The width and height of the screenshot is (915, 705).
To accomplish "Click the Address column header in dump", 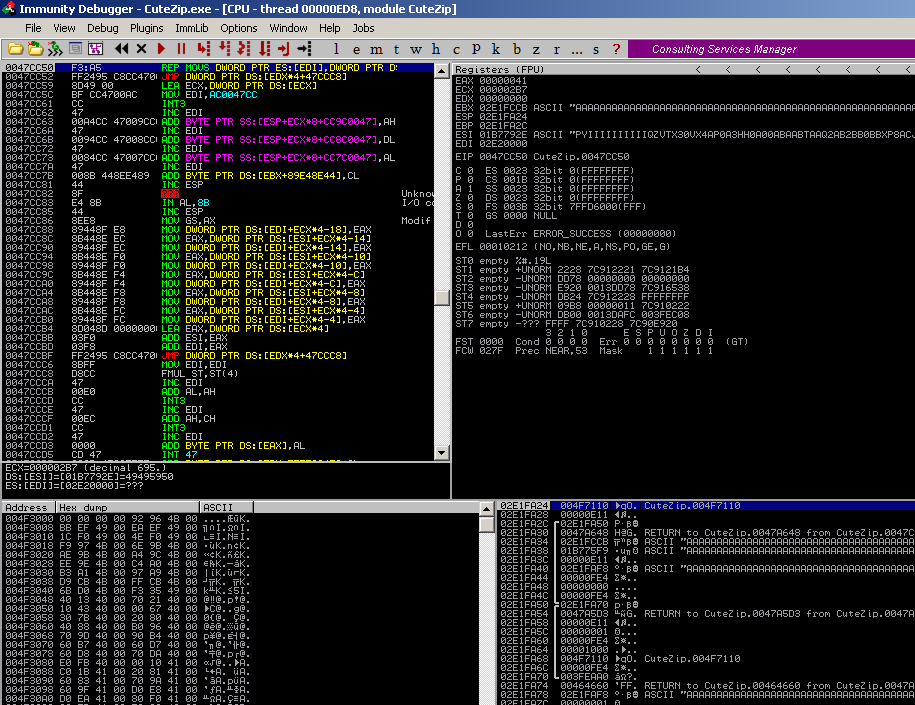I will 29,507.
